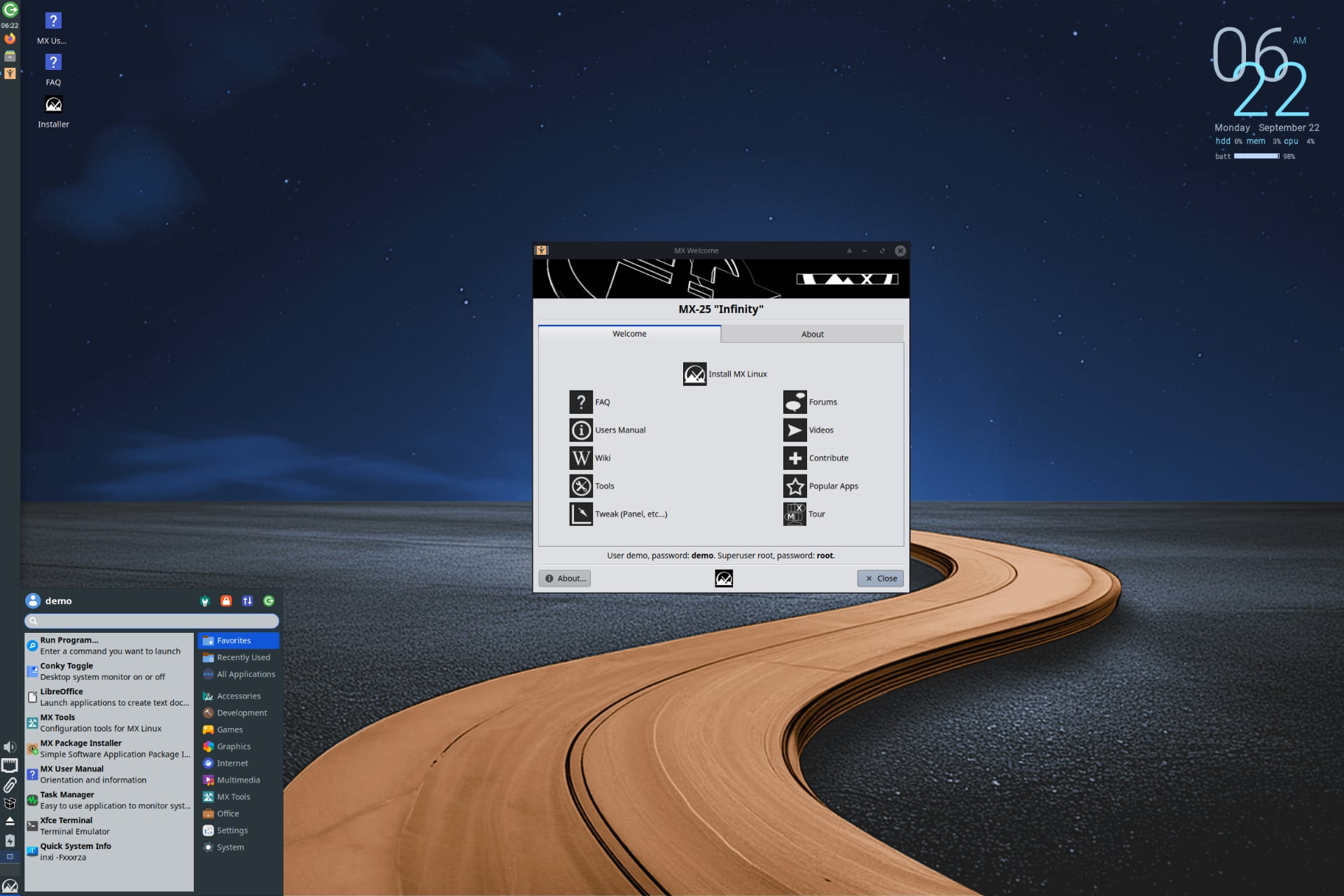Open Tools from the MX Welcome dialog
The width and height of the screenshot is (1344, 896).
(x=591, y=486)
